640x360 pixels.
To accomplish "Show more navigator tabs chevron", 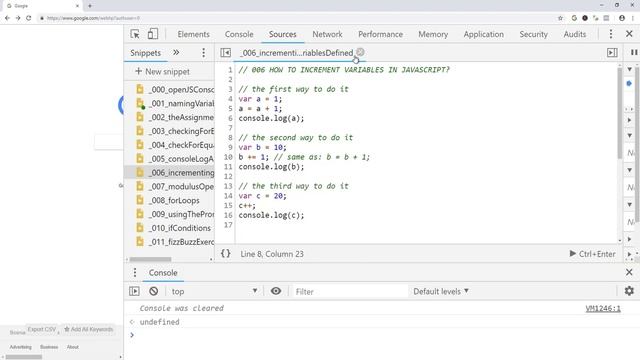I will click(x=176, y=52).
